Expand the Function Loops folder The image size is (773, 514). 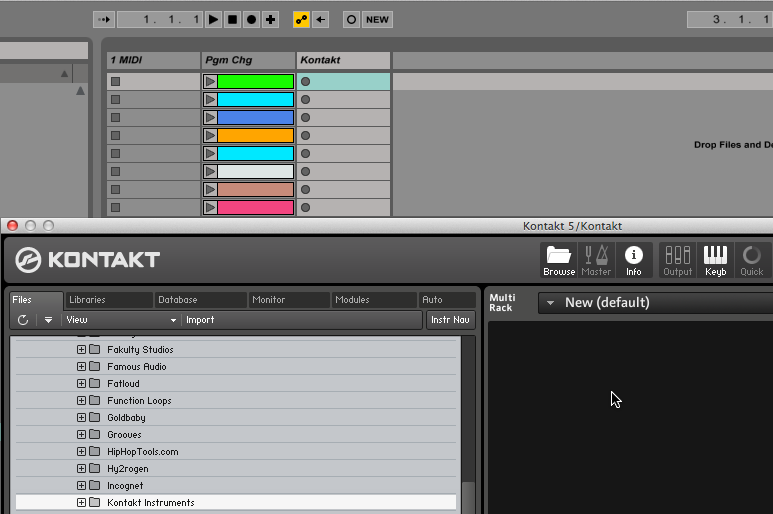(x=81, y=401)
